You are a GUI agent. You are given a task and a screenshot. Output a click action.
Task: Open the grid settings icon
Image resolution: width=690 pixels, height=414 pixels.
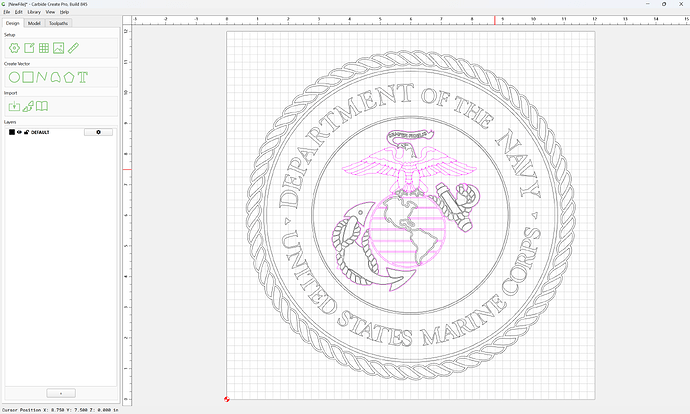click(44, 48)
